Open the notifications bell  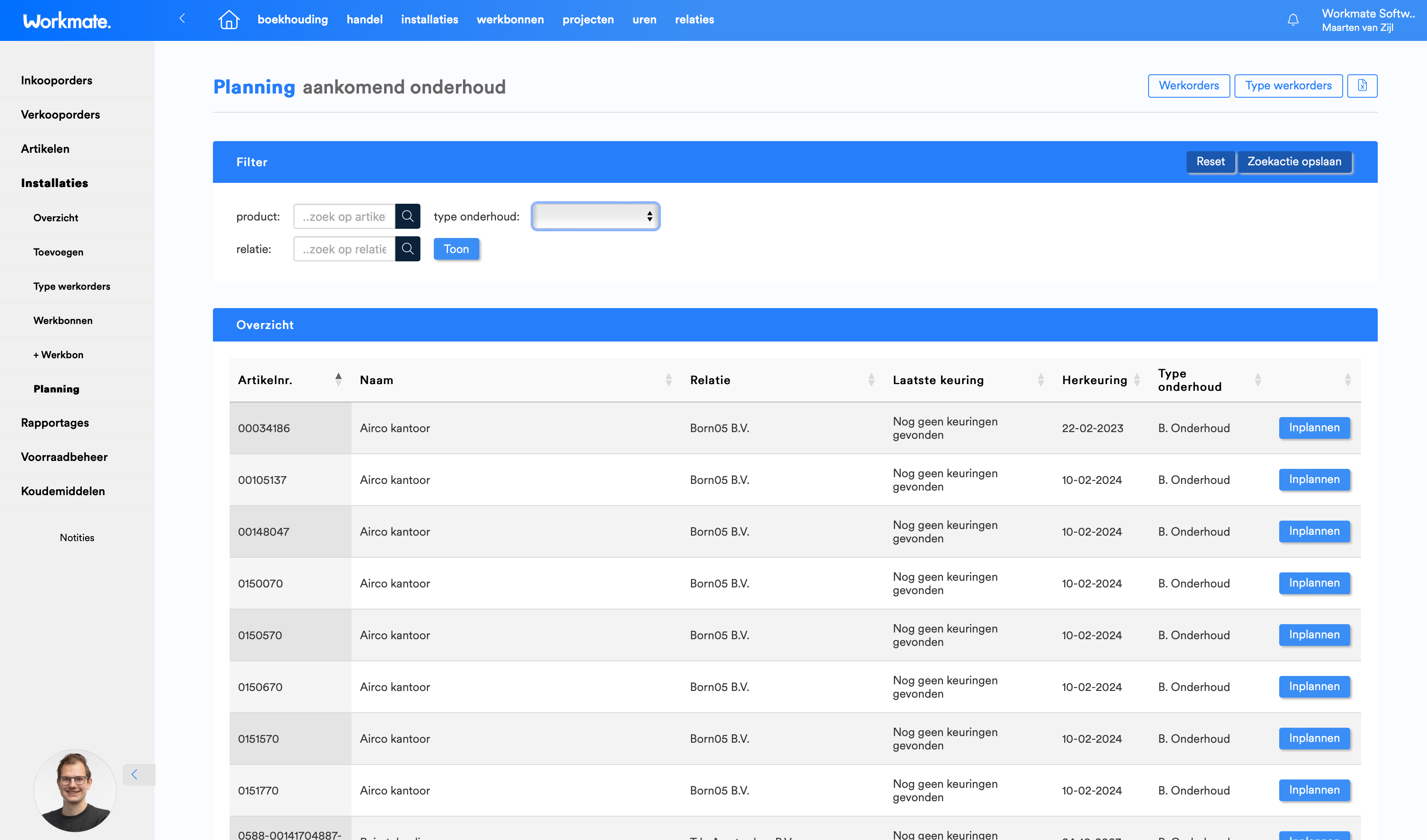(x=1293, y=20)
